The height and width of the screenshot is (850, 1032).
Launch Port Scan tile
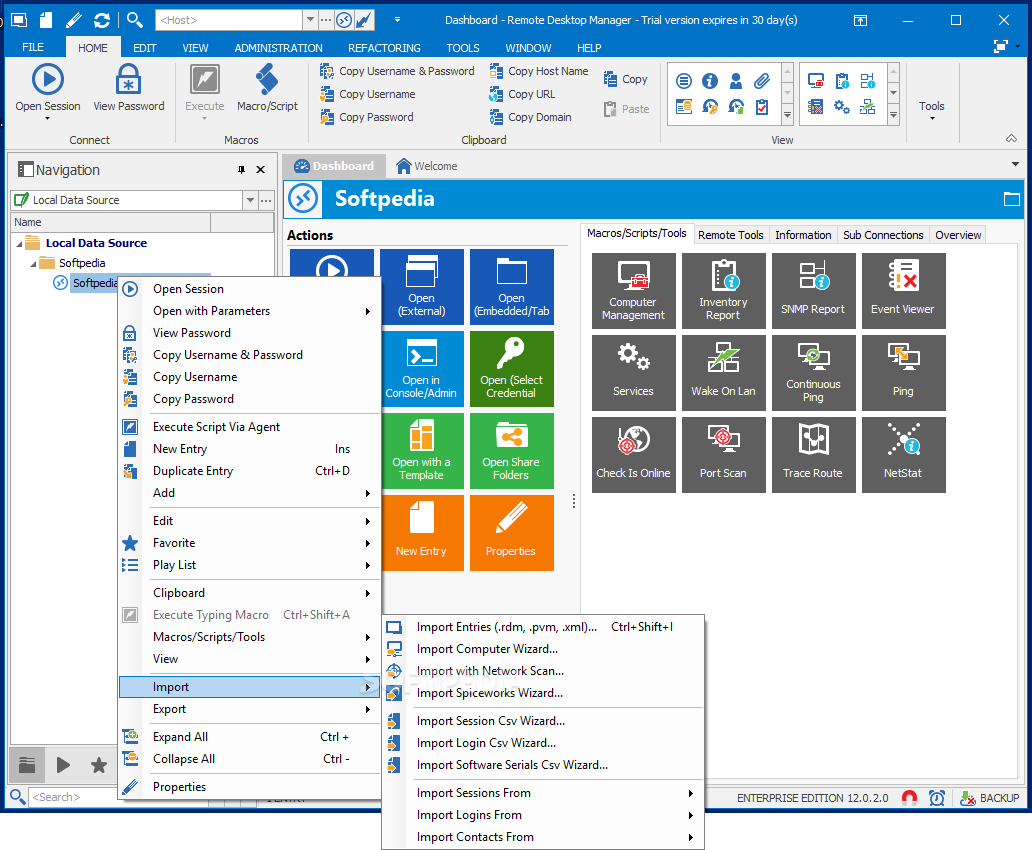click(723, 455)
